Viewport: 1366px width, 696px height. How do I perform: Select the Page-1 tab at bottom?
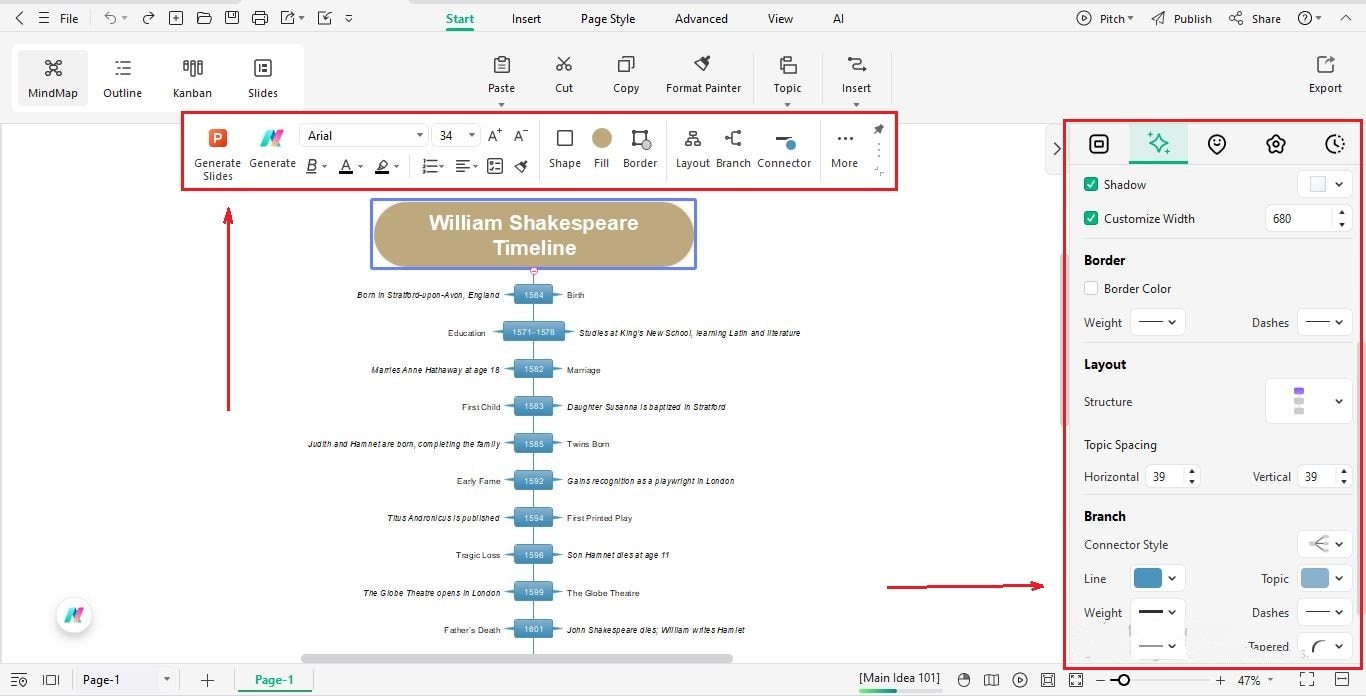click(x=274, y=680)
